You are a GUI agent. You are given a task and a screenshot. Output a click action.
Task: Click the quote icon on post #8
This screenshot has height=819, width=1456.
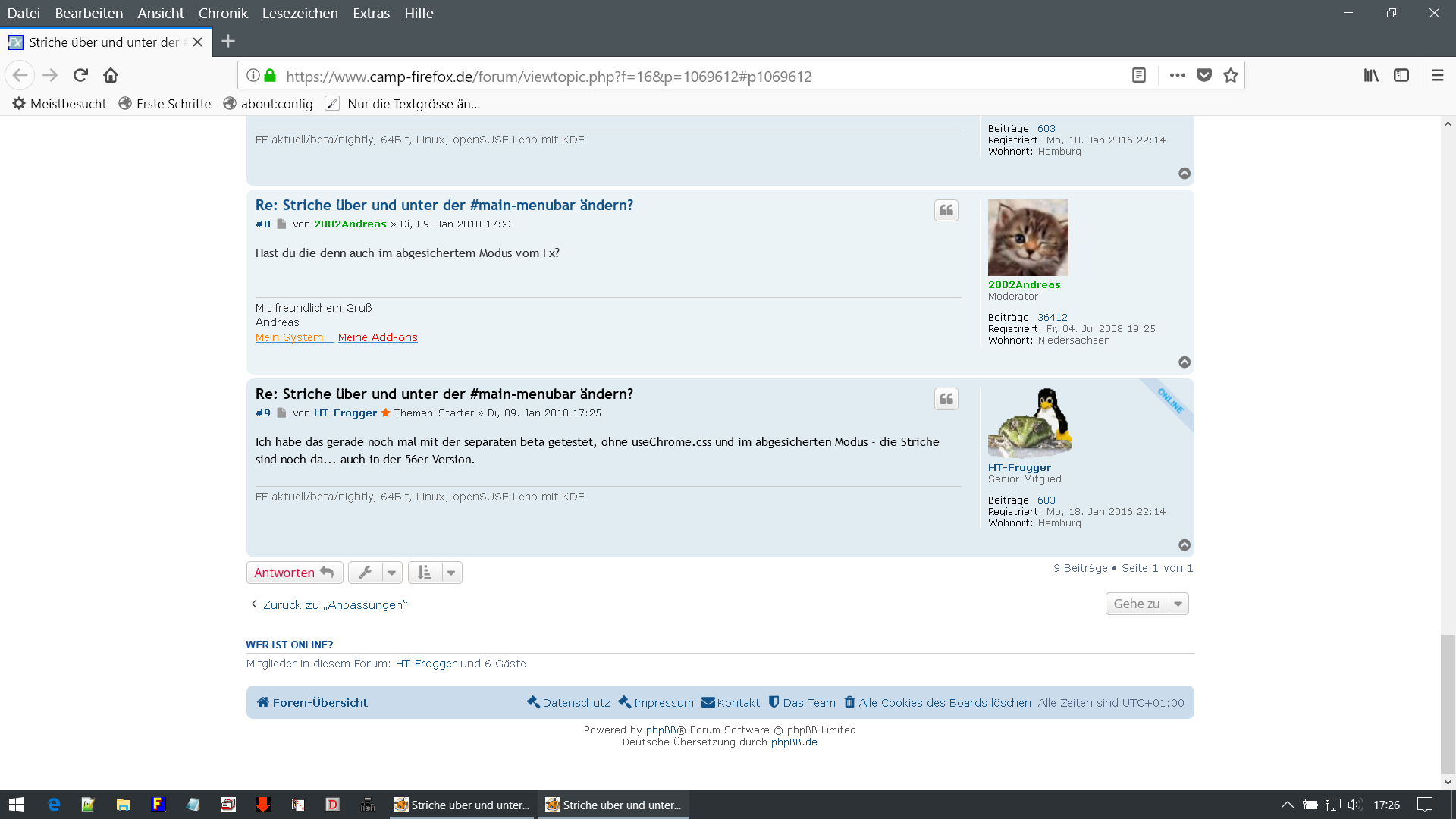[x=946, y=210]
